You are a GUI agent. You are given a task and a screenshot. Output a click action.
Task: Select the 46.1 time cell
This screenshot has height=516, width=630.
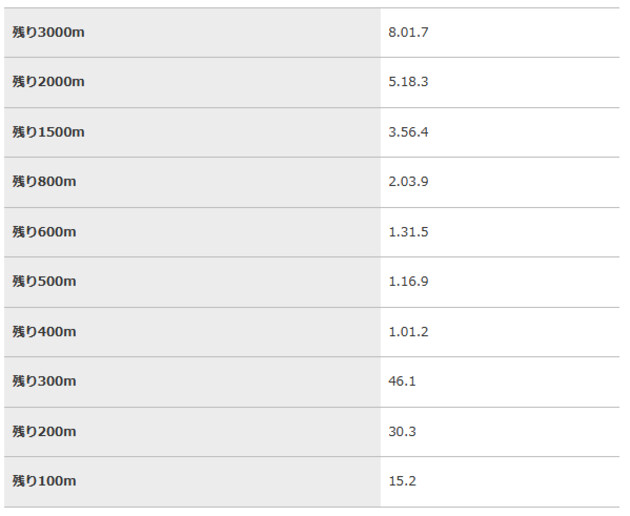click(x=402, y=381)
